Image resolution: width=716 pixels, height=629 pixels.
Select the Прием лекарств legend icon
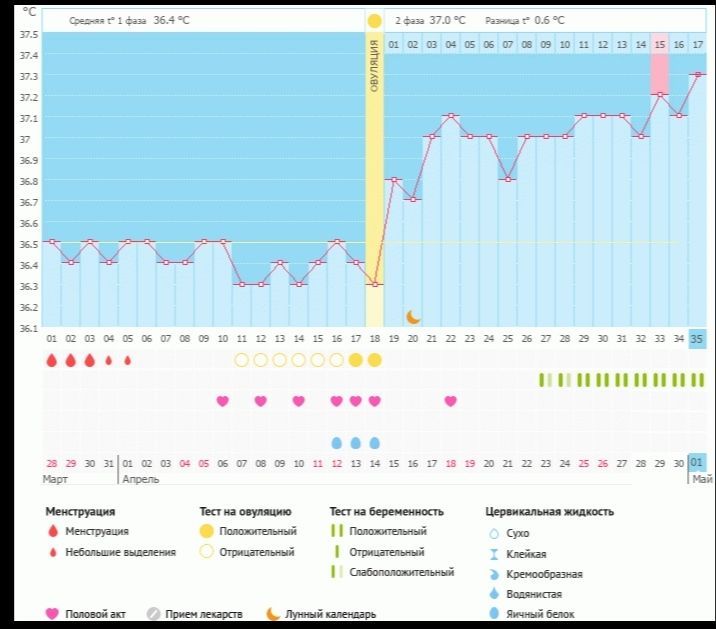(154, 614)
